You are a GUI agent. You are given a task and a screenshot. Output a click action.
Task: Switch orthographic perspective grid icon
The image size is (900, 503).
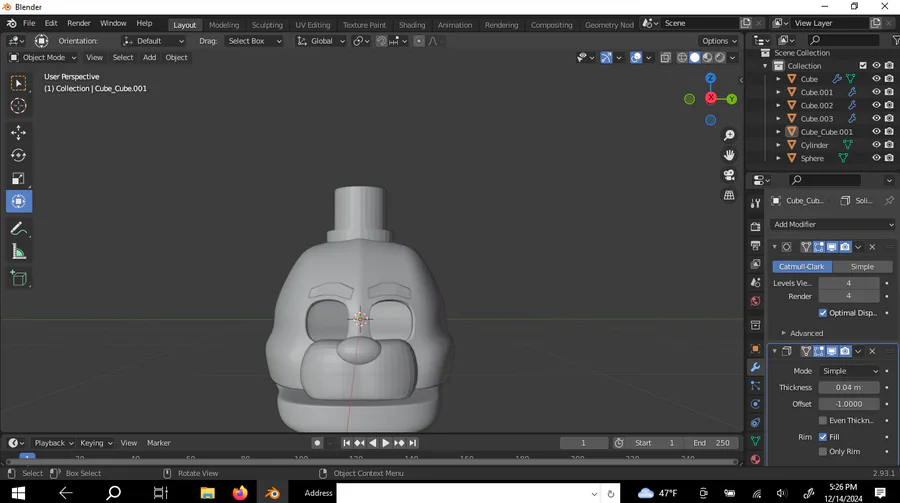tap(729, 195)
